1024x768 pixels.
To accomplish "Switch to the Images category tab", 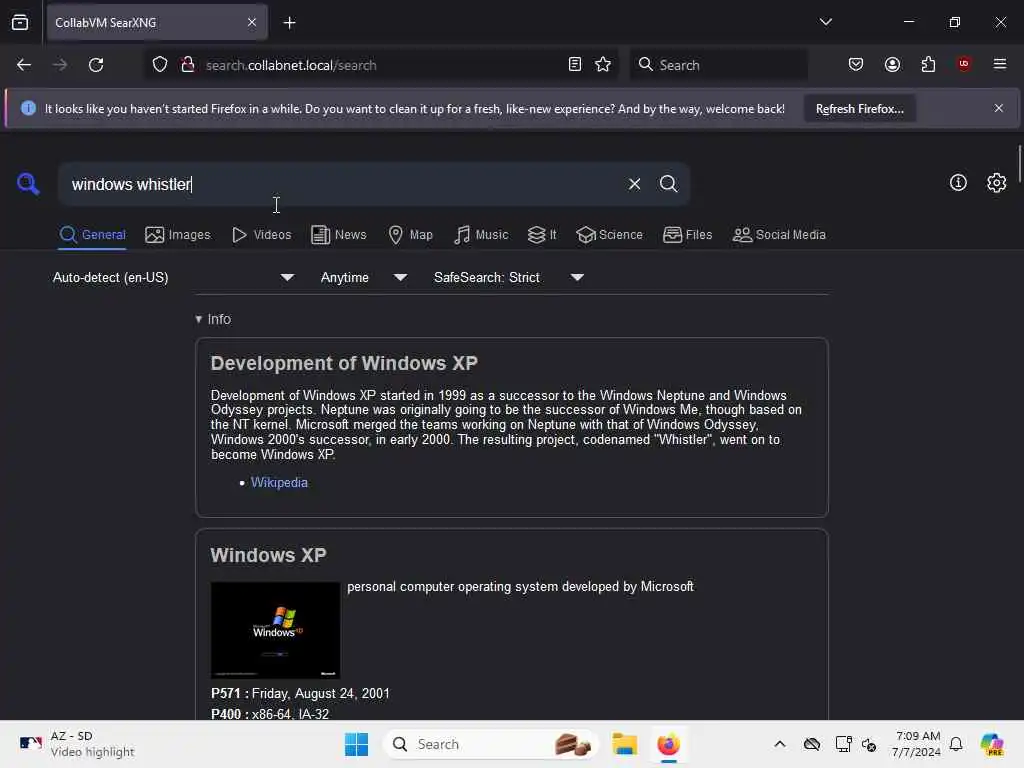I will 178,234.
